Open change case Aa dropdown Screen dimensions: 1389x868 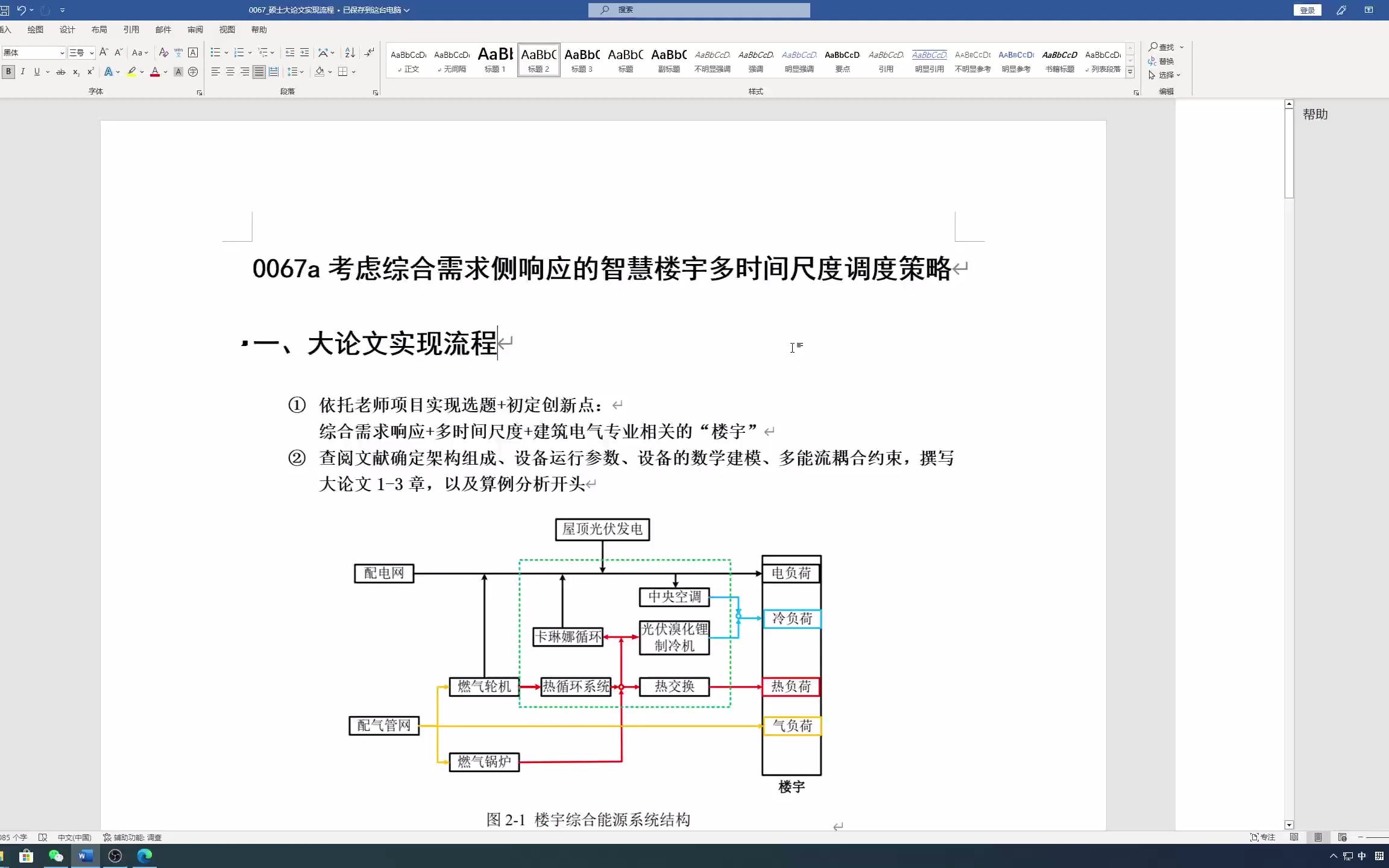click(x=140, y=52)
